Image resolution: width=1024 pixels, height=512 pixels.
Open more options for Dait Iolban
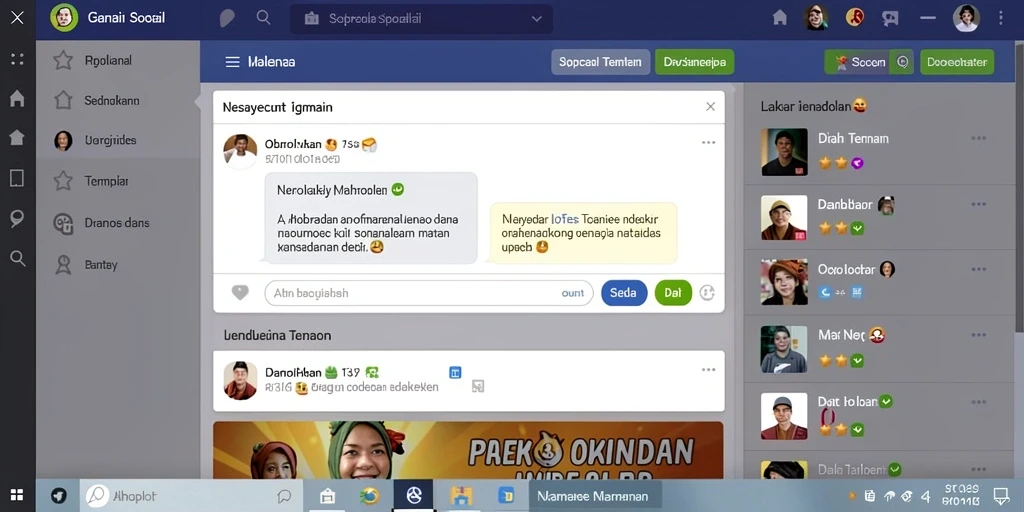tap(978, 402)
